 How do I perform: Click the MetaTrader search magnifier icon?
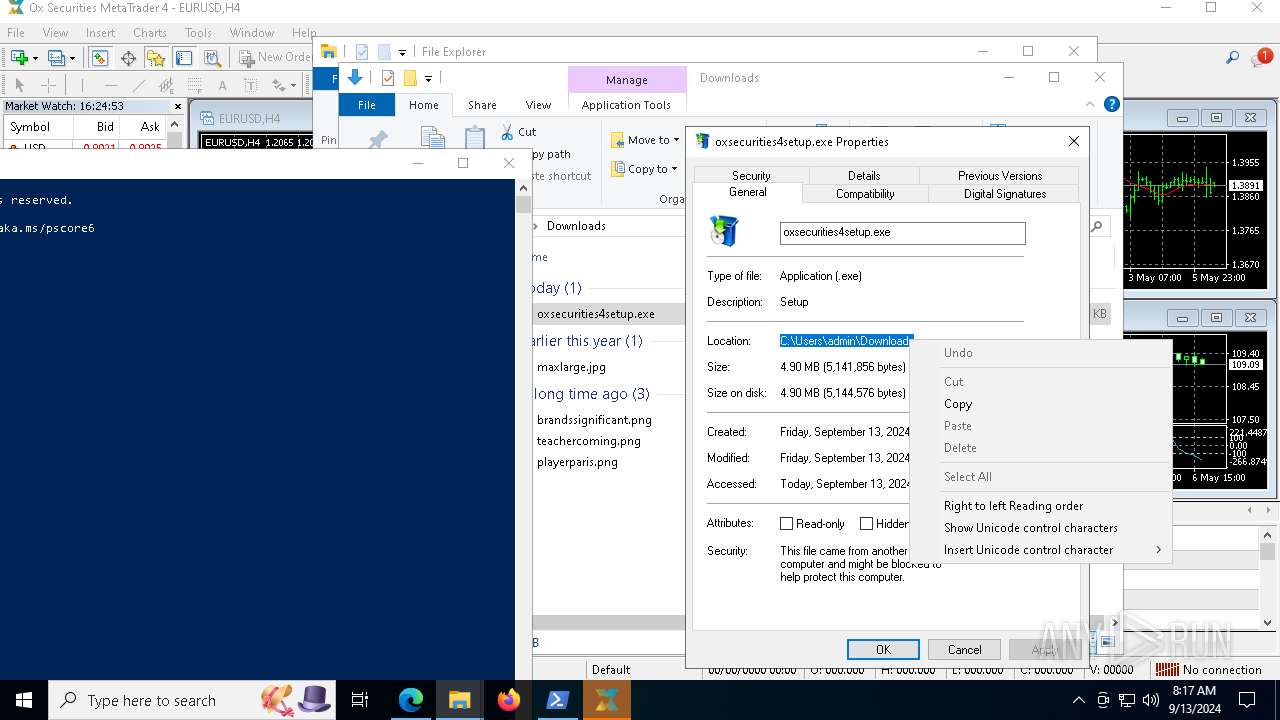pos(1233,58)
